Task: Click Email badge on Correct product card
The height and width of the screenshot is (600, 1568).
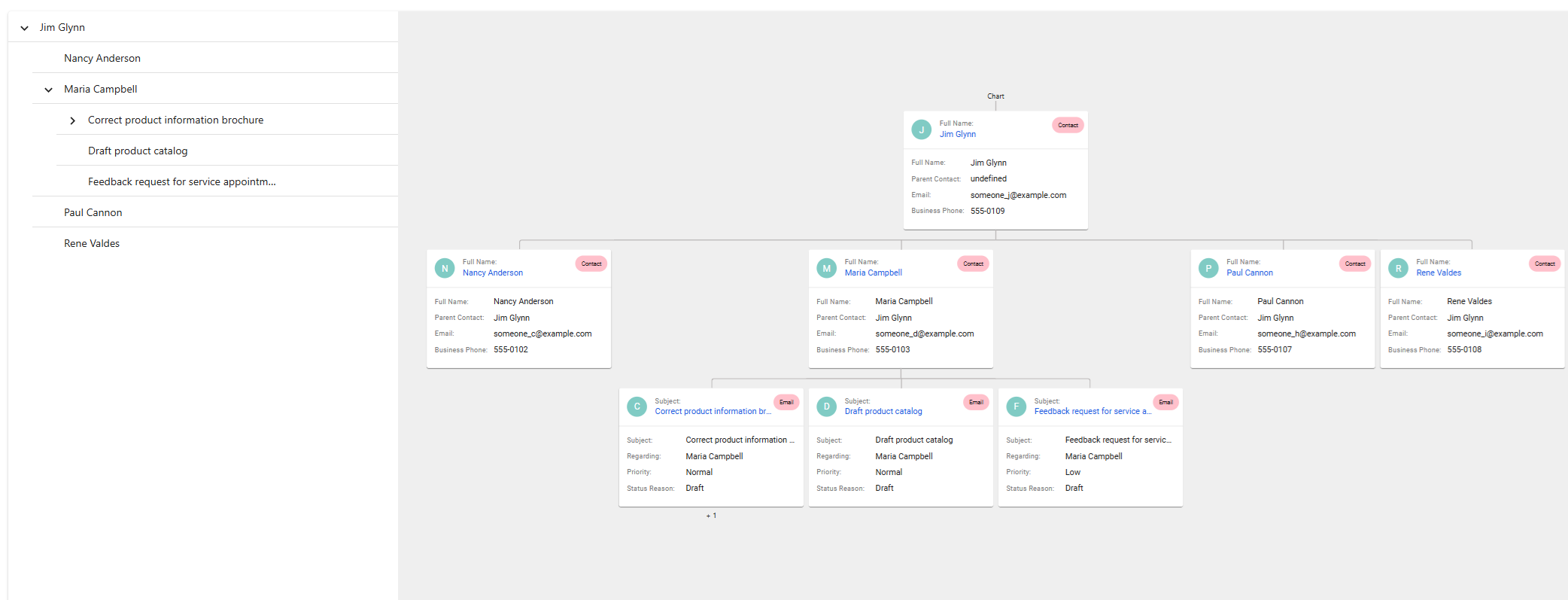Action: [786, 402]
